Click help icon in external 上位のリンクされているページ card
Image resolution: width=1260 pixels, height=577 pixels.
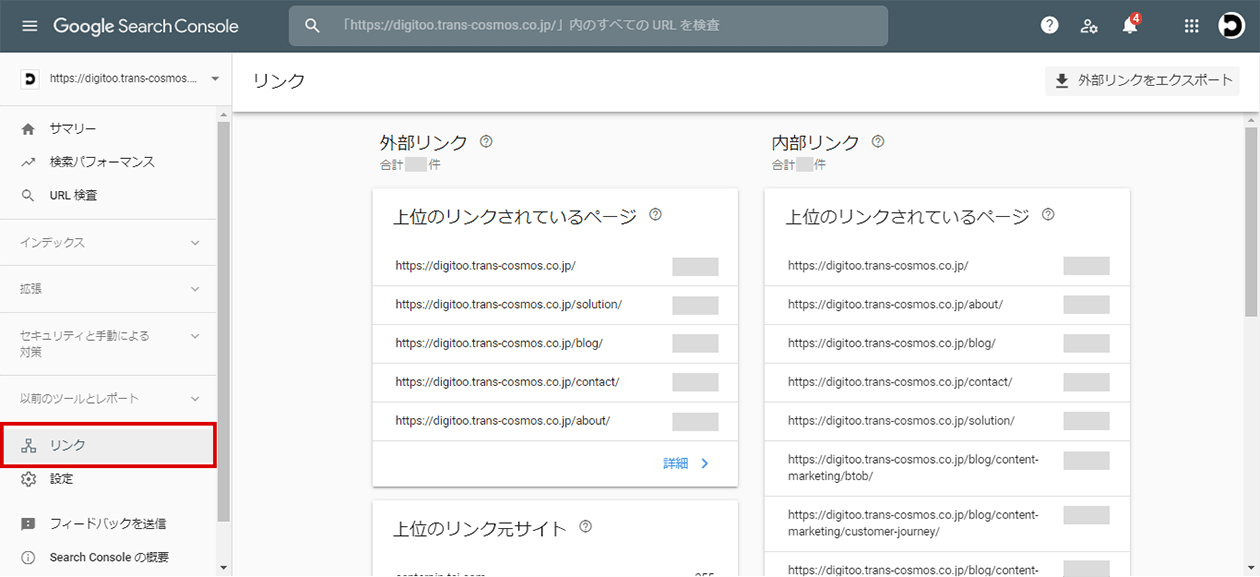coord(656,215)
